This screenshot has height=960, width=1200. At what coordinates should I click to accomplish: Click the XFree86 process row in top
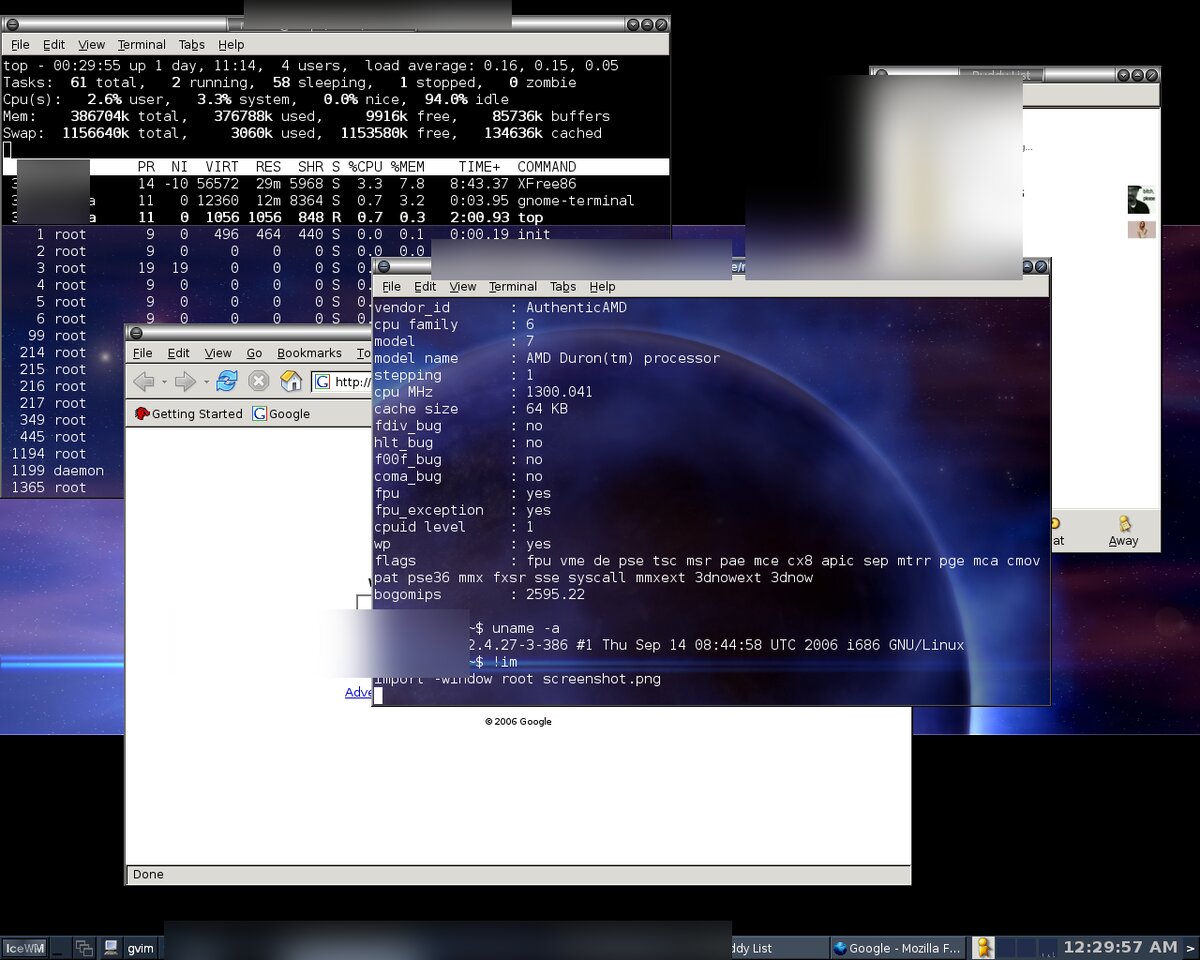[x=335, y=184]
